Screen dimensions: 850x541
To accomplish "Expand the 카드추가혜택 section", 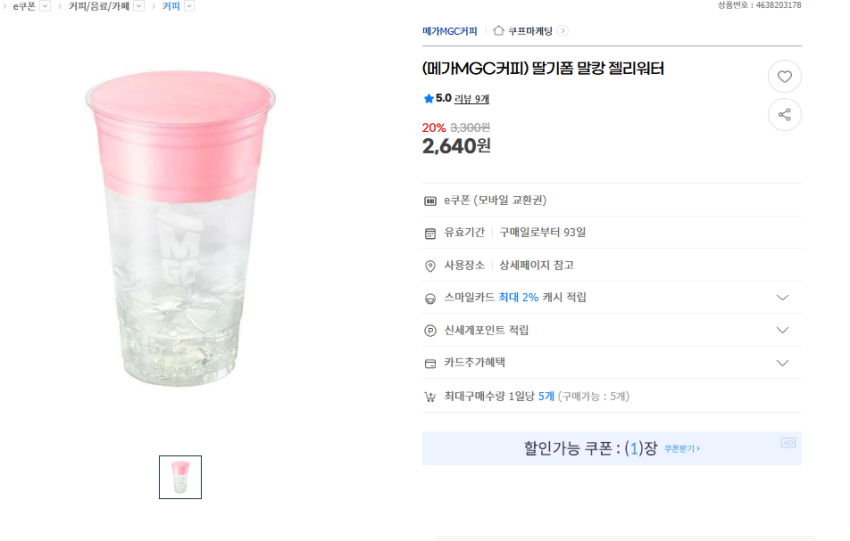I will (782, 363).
